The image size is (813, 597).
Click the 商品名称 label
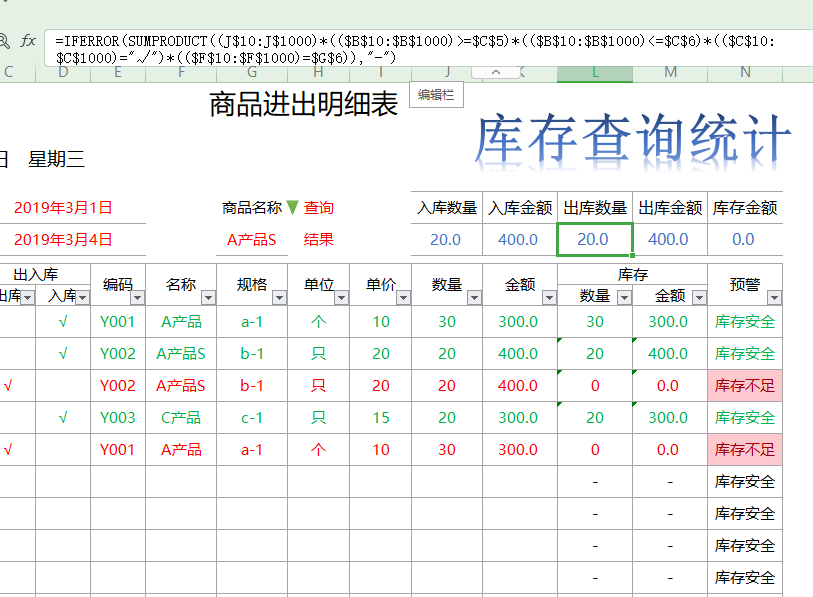pos(252,208)
